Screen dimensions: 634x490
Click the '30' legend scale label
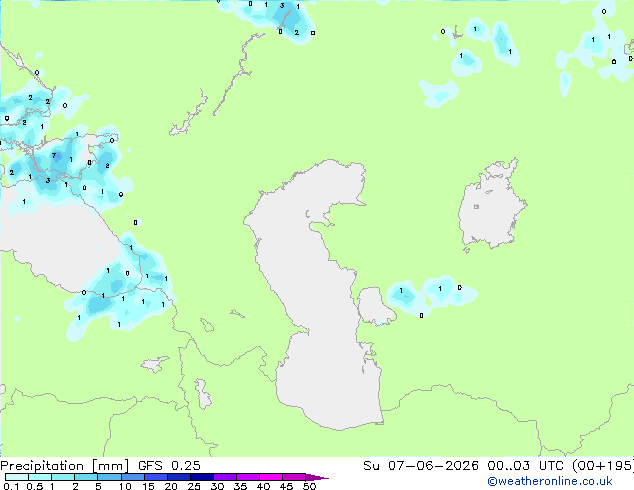point(217,486)
